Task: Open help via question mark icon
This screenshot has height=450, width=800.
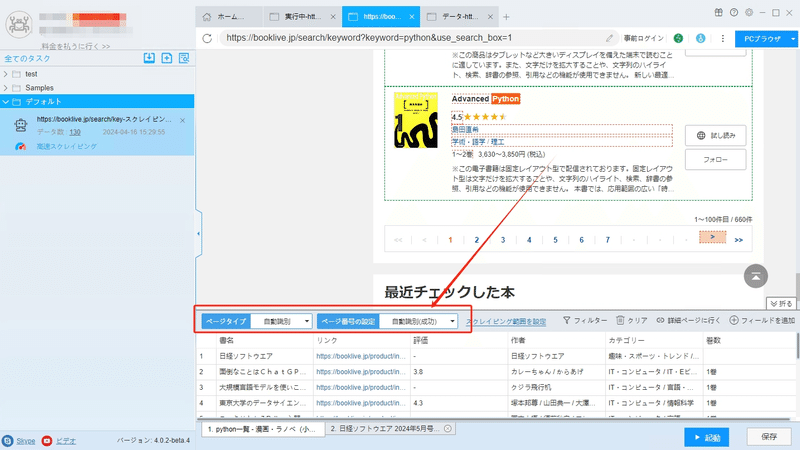Action: 734,13
